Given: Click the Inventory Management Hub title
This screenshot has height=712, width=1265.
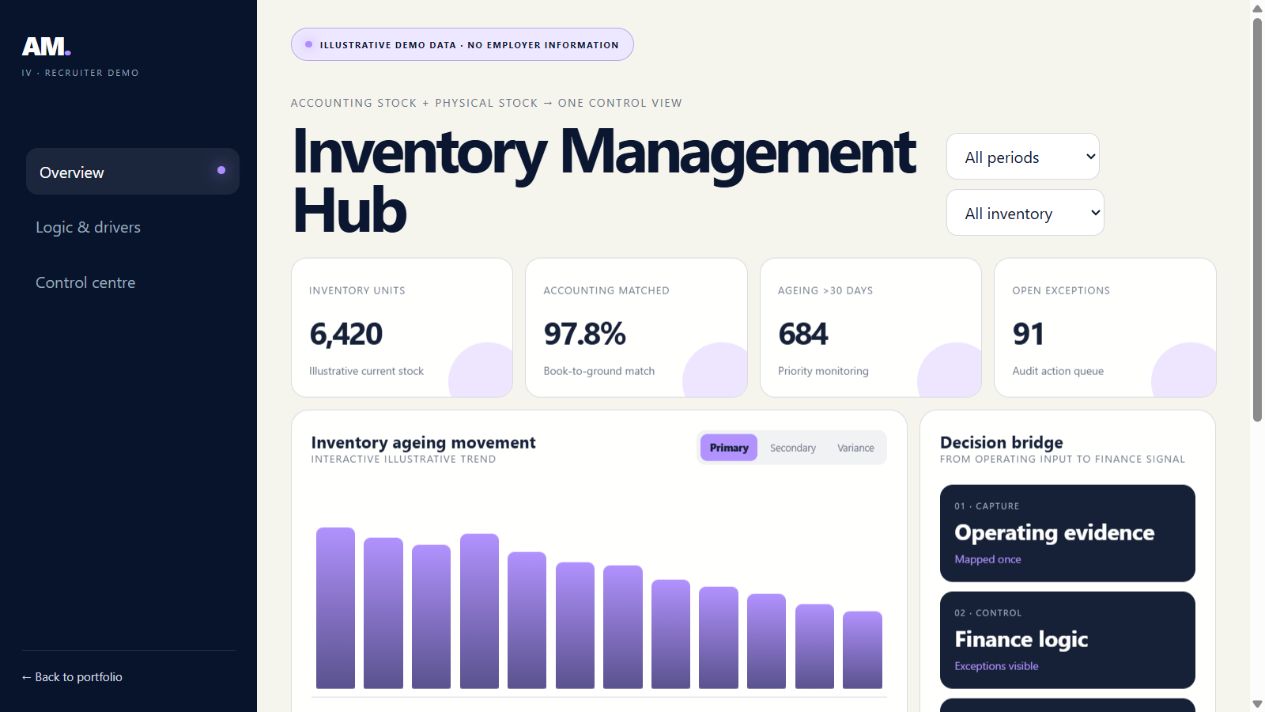Looking at the screenshot, I should click(603, 180).
